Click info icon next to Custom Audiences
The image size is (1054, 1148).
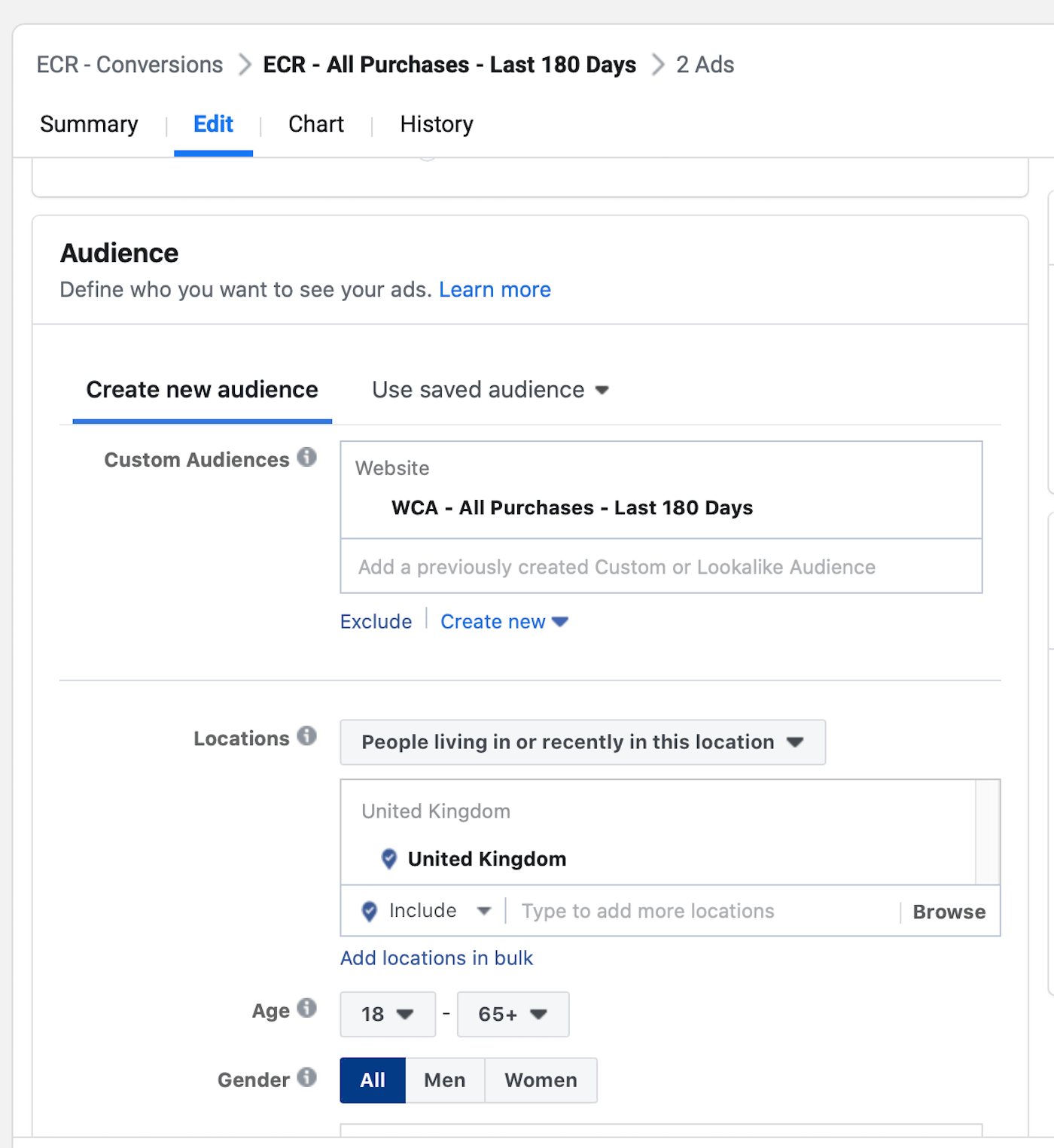click(x=306, y=457)
